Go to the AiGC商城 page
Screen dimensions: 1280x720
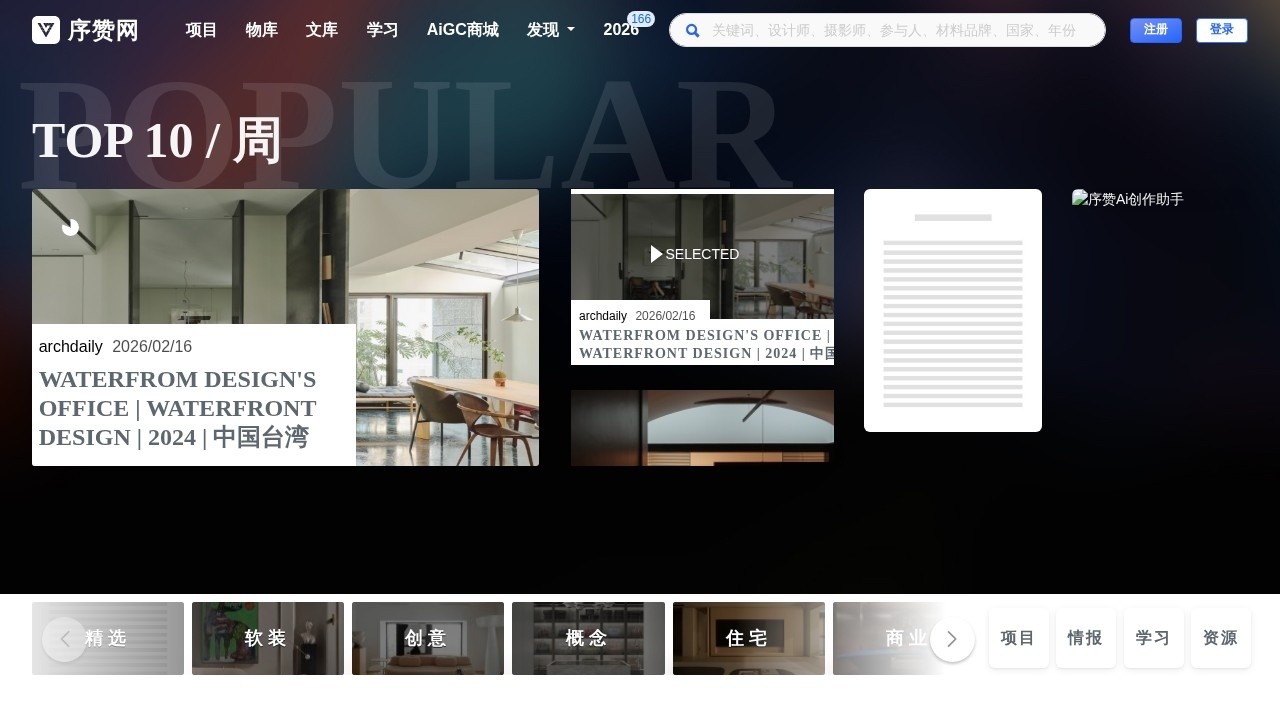(462, 30)
